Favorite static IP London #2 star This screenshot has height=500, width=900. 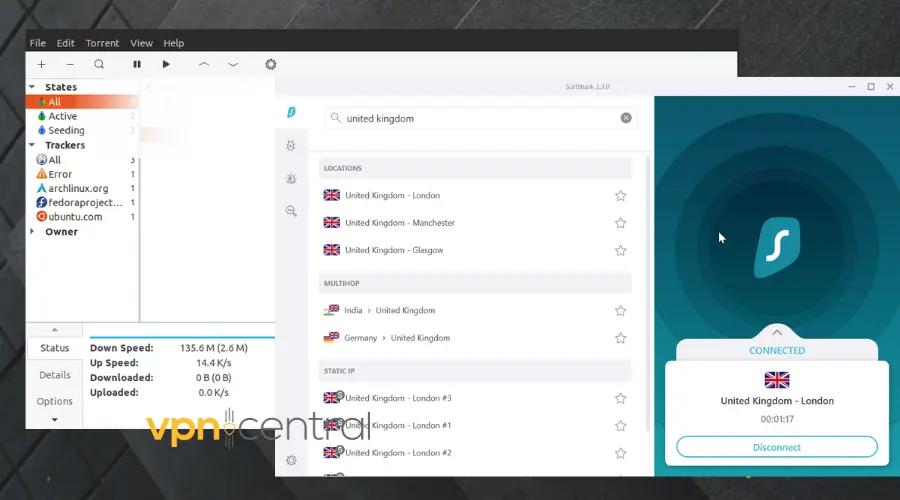tap(620, 453)
